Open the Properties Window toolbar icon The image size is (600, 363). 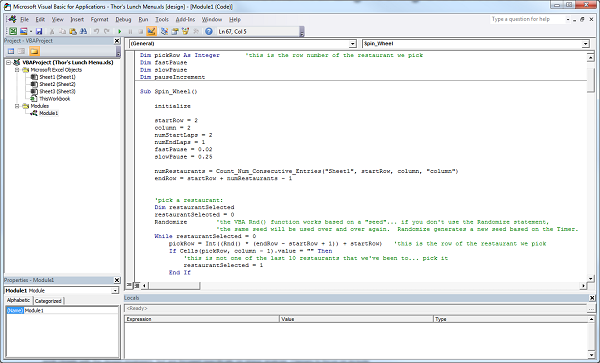coord(175,31)
